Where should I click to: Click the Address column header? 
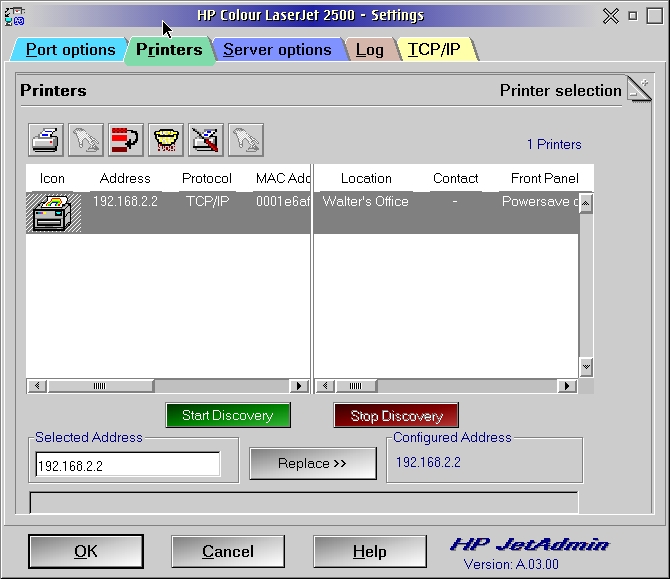[x=125, y=178]
